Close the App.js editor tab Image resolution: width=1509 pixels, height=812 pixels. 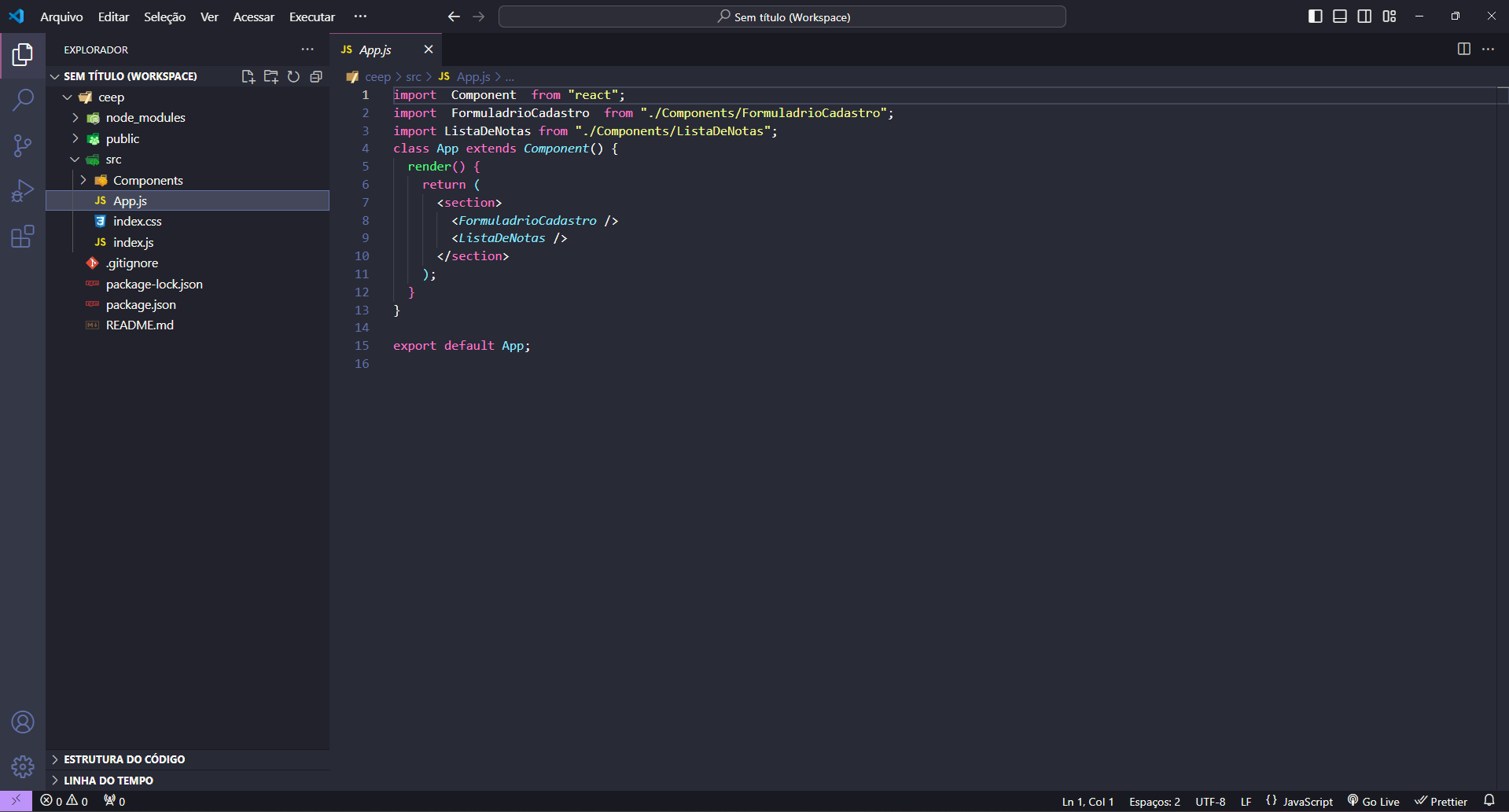[429, 50]
